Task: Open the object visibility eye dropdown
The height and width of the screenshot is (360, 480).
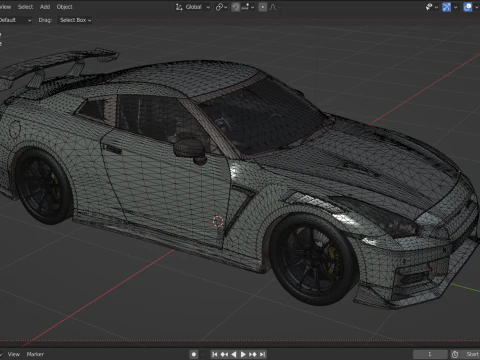Action: click(x=431, y=7)
